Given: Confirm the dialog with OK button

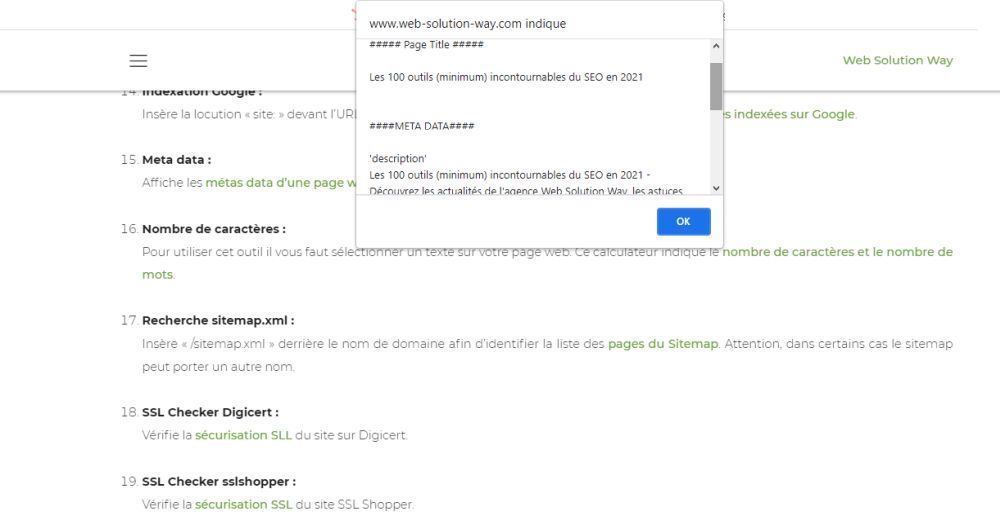Looking at the screenshot, I should coord(683,221).
